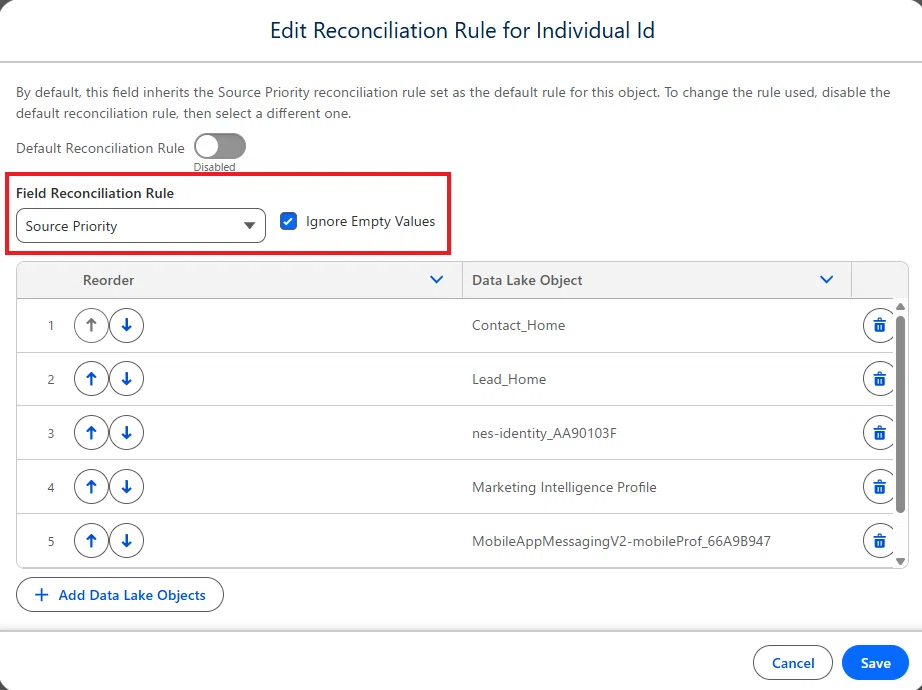Click Add Data Lake Objects button
Screen dimensions: 922x690
120,595
